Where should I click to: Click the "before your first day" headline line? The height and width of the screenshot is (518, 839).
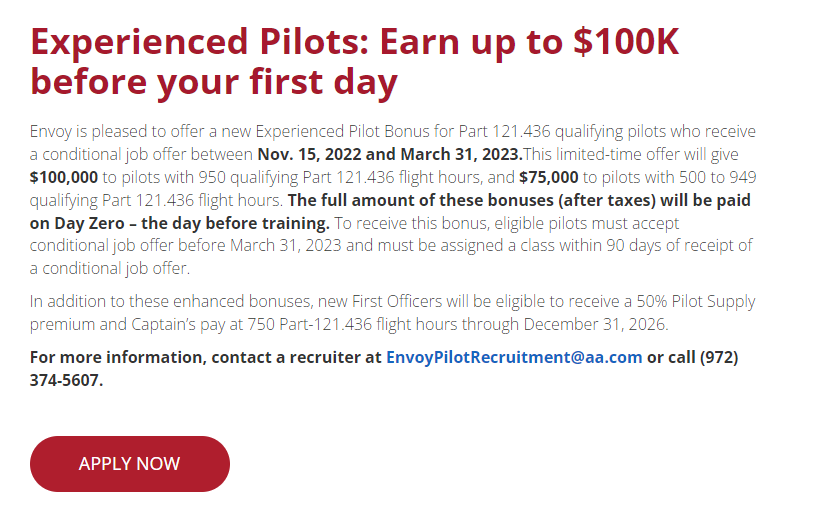213,82
